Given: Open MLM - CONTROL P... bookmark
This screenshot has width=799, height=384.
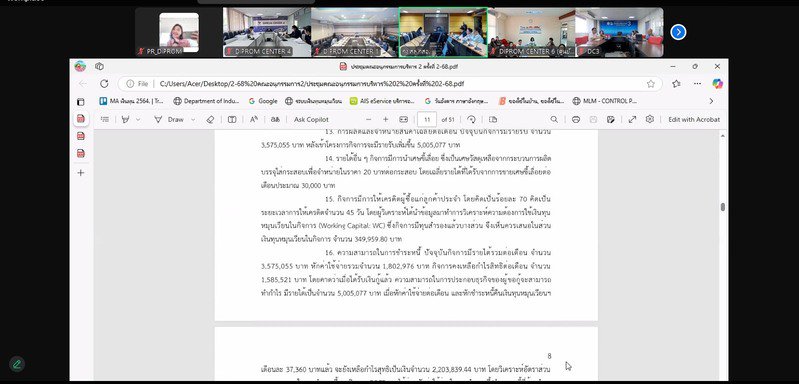Looking at the screenshot, I should (x=604, y=101).
